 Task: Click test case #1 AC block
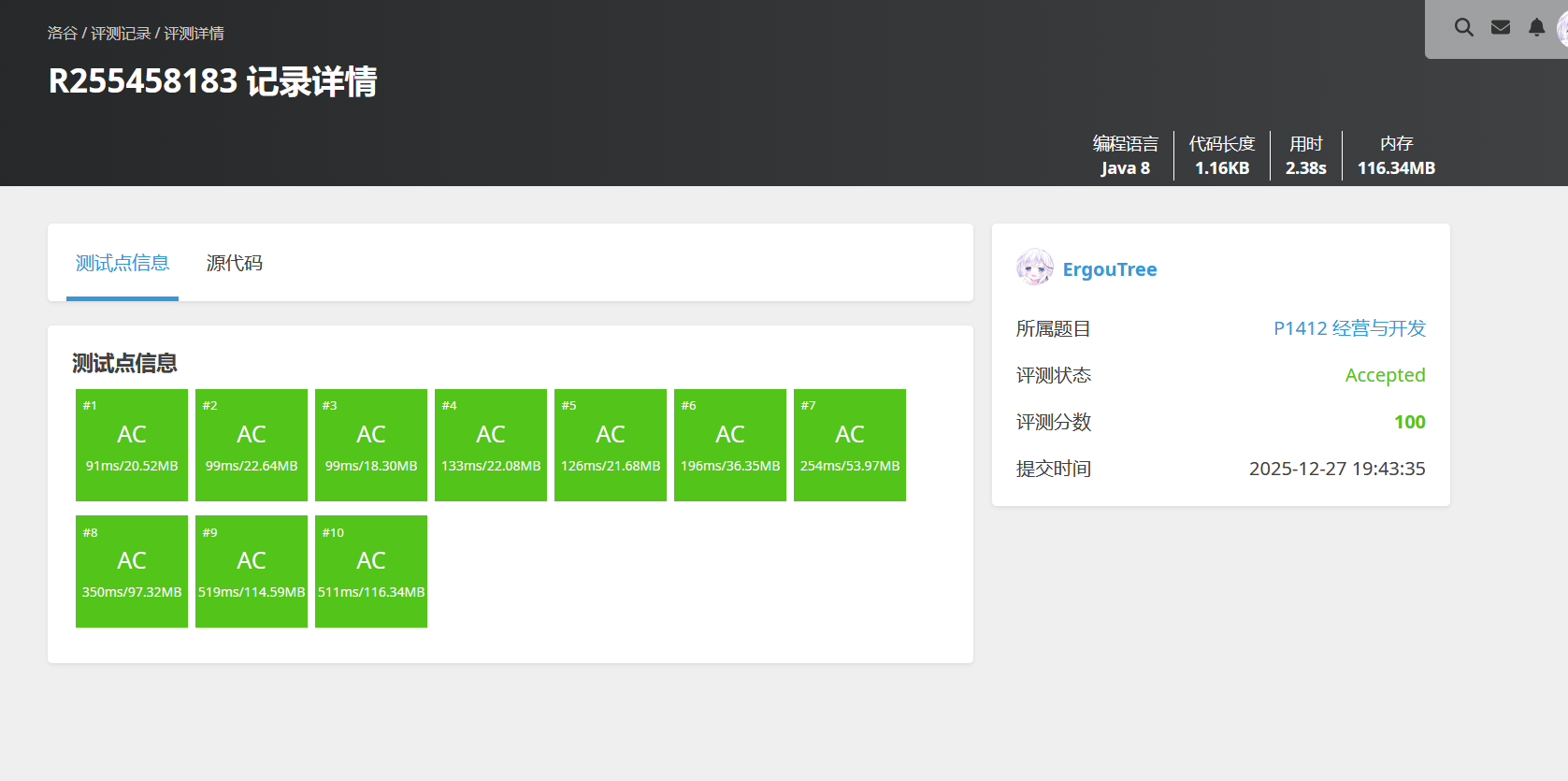[132, 445]
